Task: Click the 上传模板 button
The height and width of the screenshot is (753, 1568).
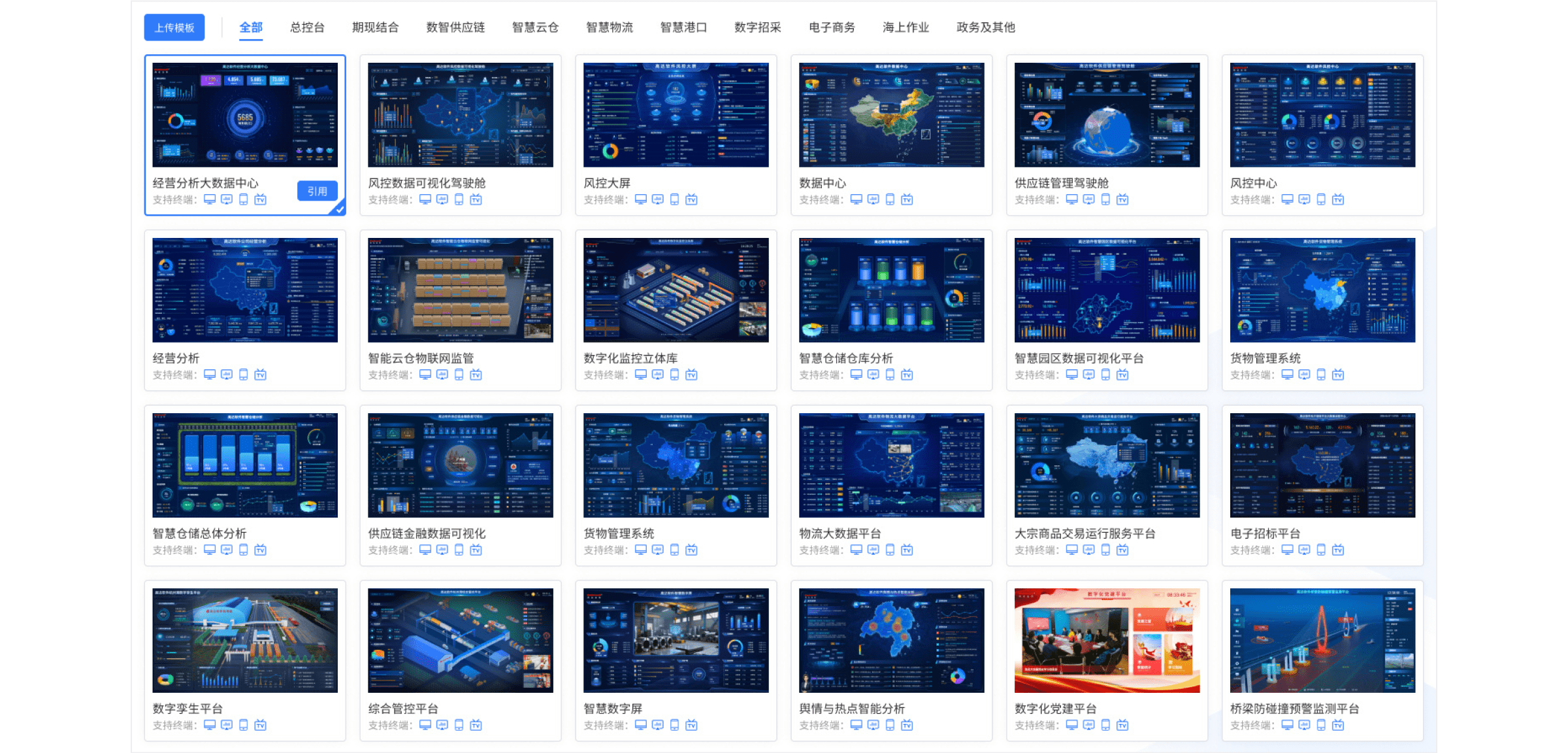Action: [174, 27]
